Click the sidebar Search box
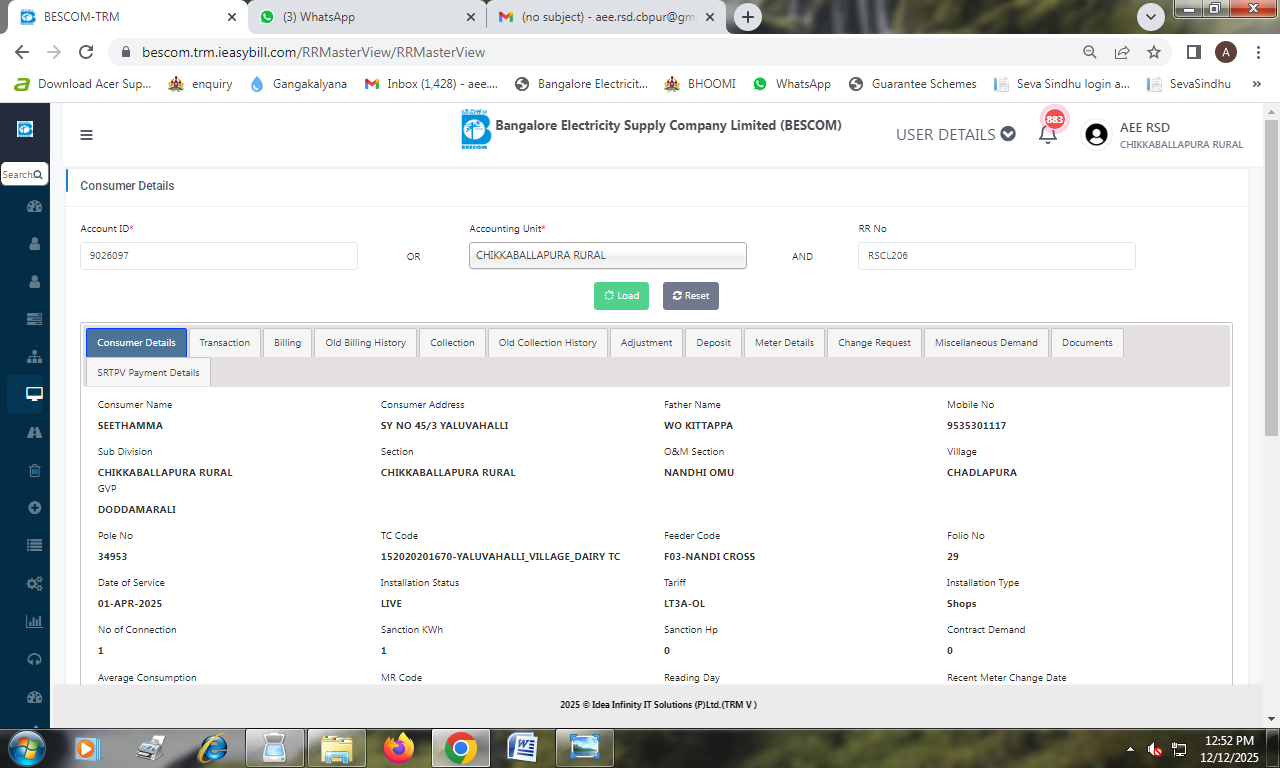This screenshot has width=1280, height=768. point(24,174)
